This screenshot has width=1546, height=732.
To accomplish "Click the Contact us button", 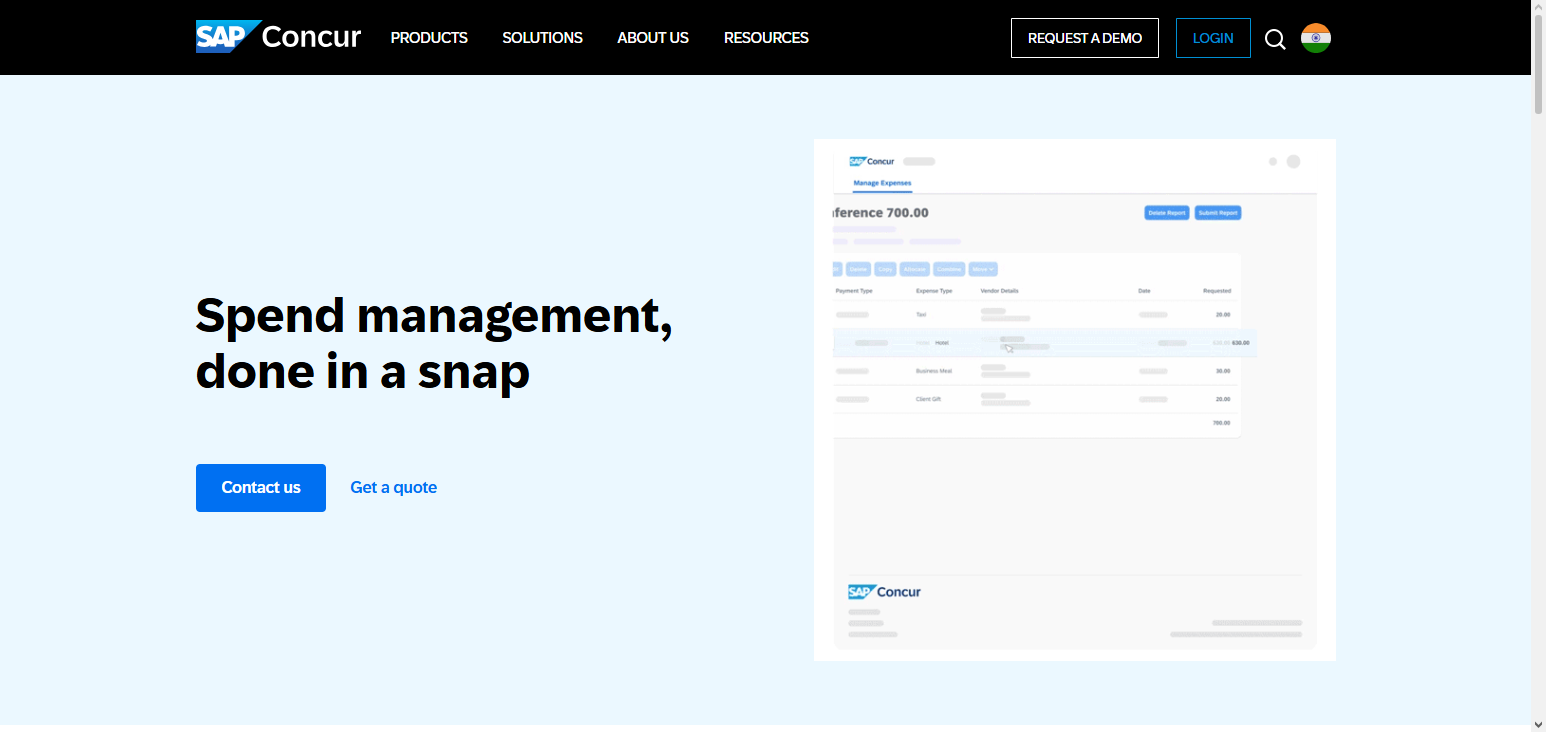I will (x=260, y=488).
